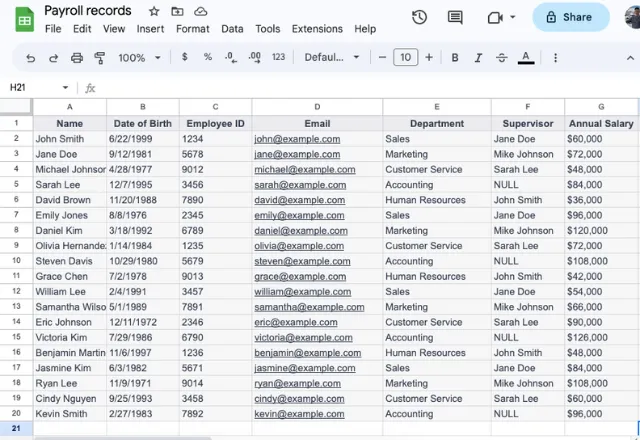Screen dimensions: 640x440
Task: Select the Paint format tool
Action: pyautogui.click(x=99, y=58)
